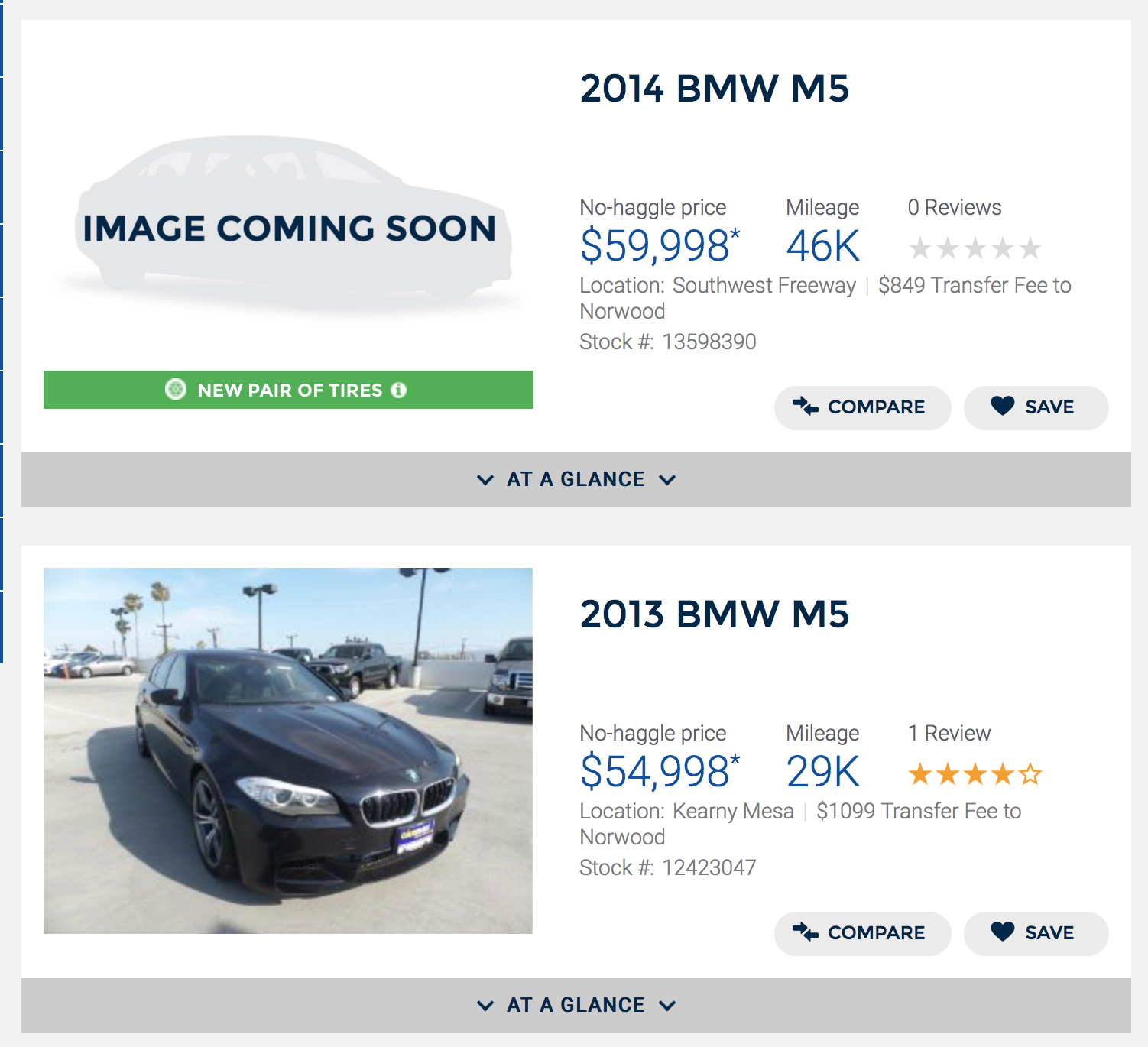Click the orange star rating for 2013 M5
This screenshot has width=1148, height=1047.
tap(975, 774)
